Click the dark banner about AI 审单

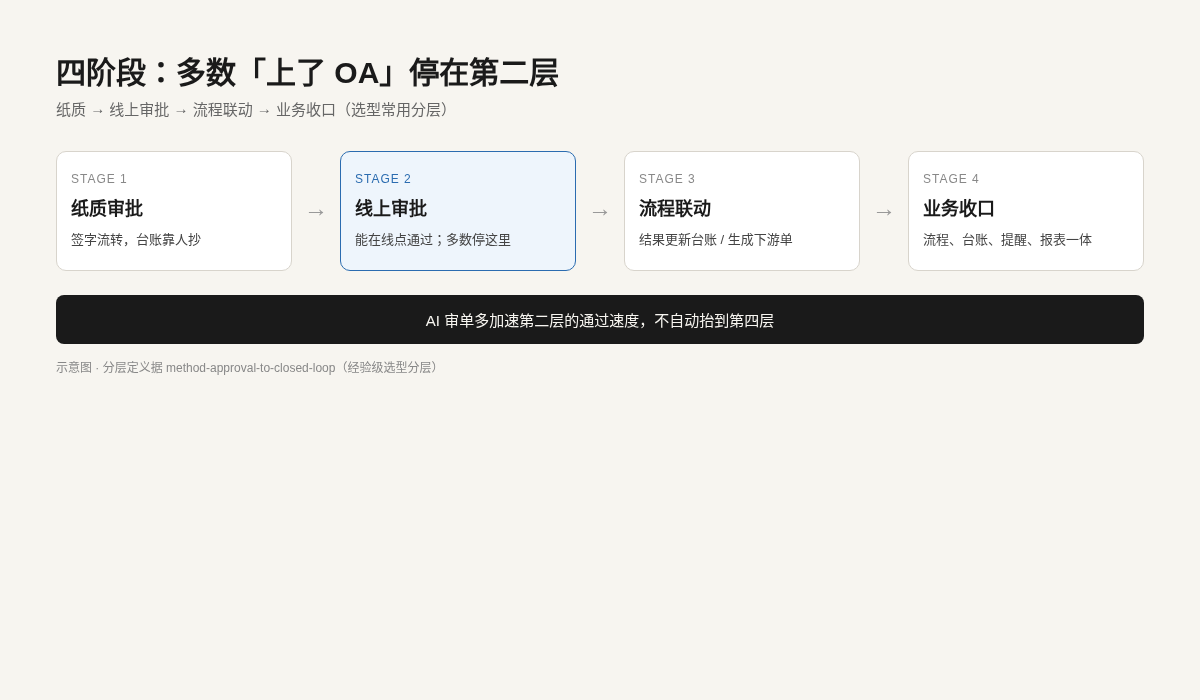tap(600, 320)
